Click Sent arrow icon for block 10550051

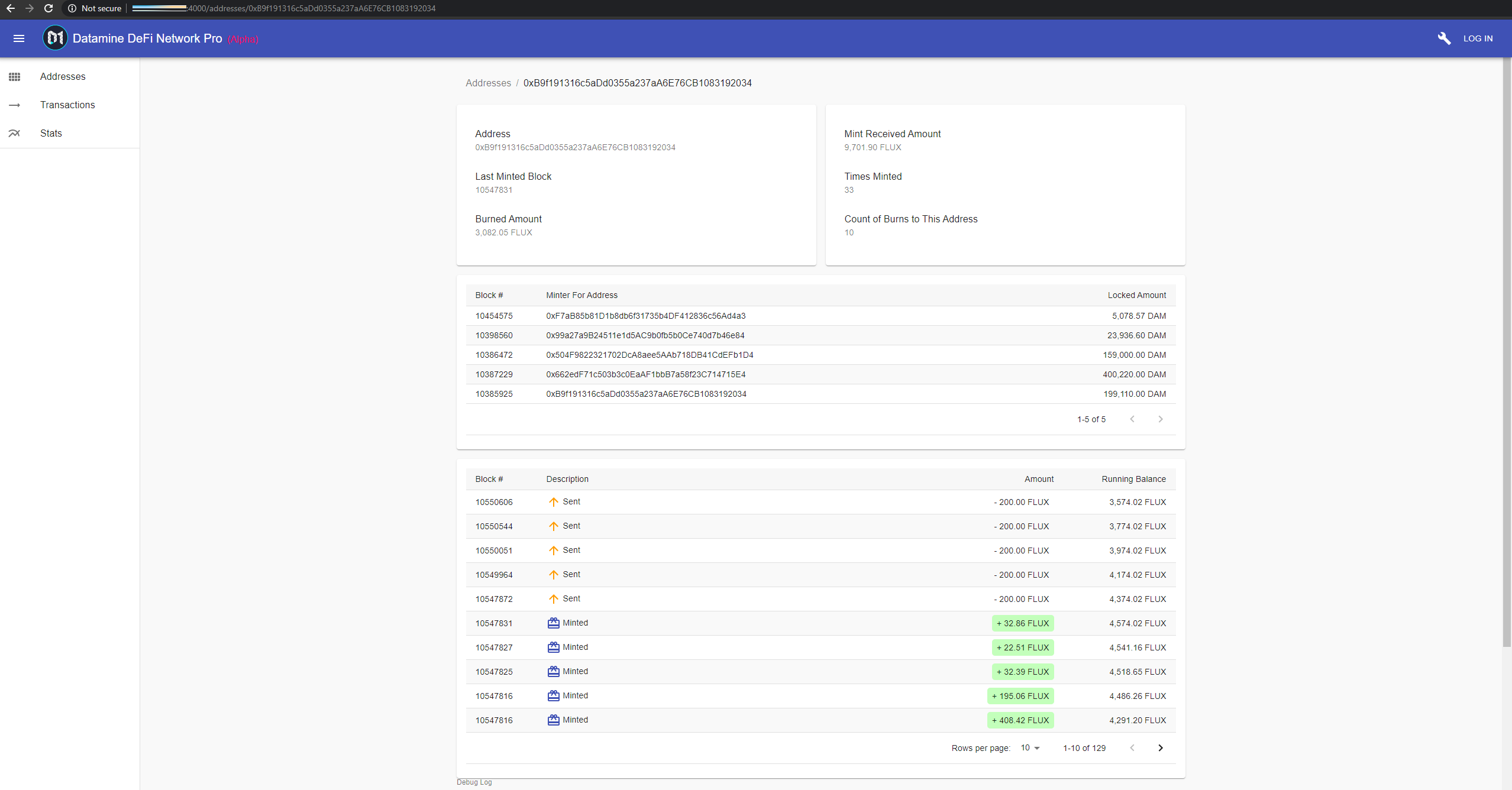tap(553, 551)
